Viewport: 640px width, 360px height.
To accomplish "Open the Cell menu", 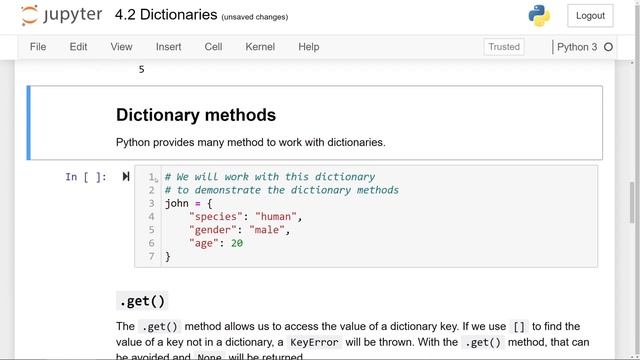I will click(x=213, y=47).
